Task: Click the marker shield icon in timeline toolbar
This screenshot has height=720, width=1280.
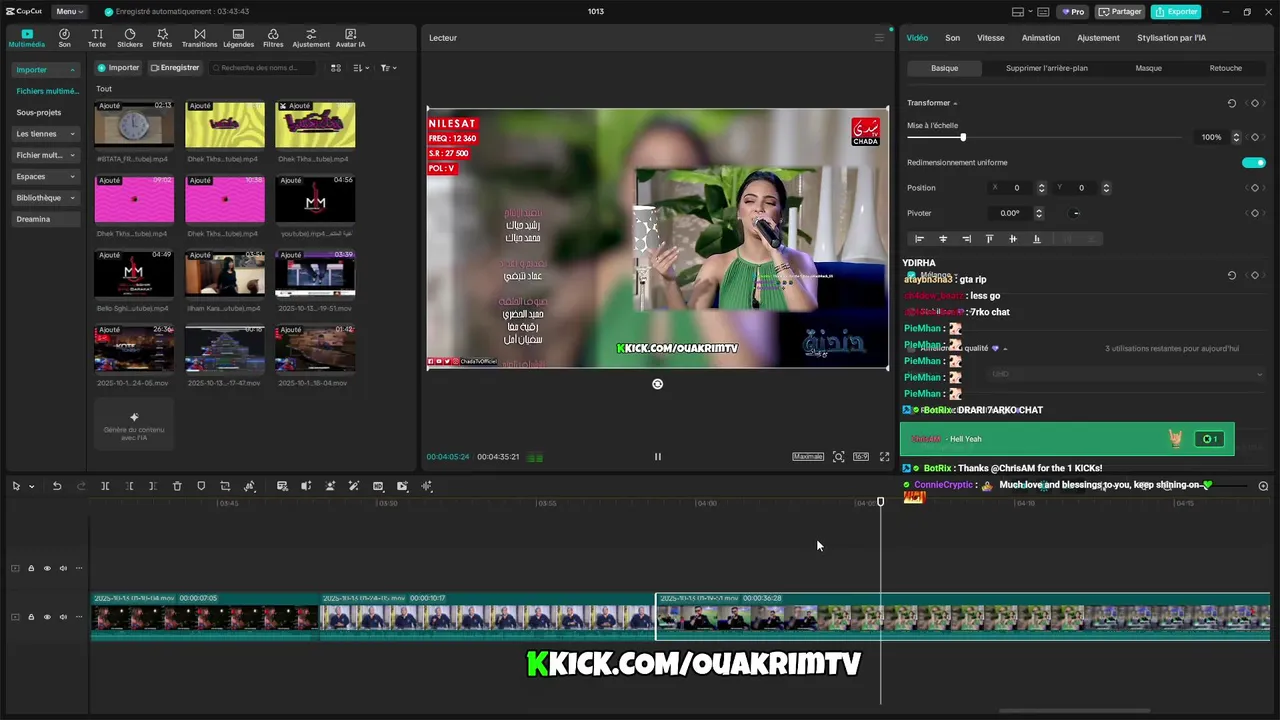Action: [x=201, y=486]
